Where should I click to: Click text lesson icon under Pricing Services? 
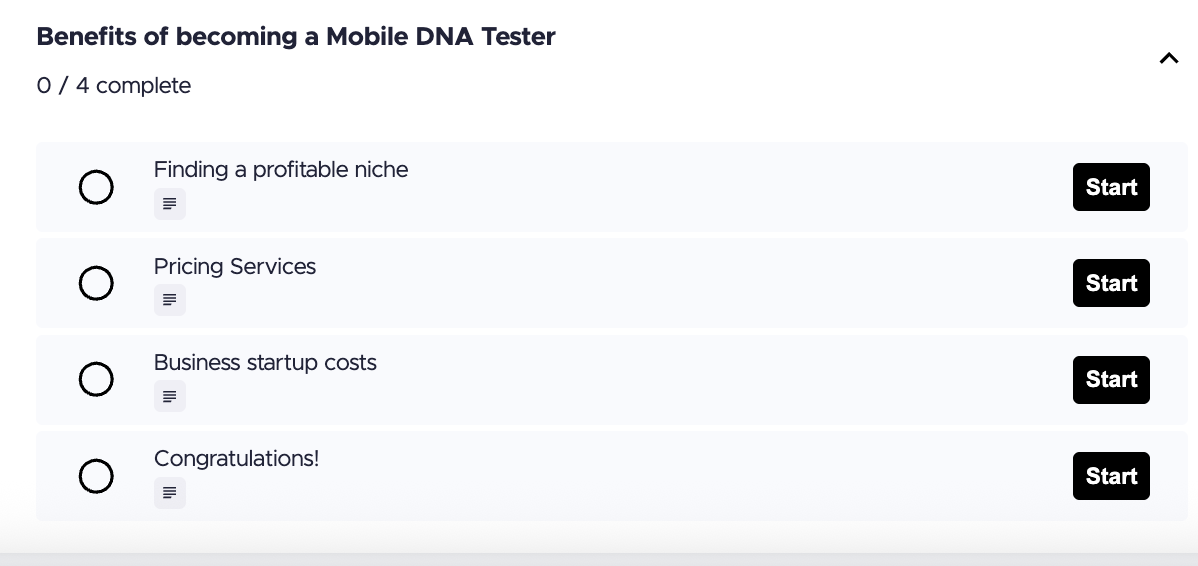click(x=170, y=300)
